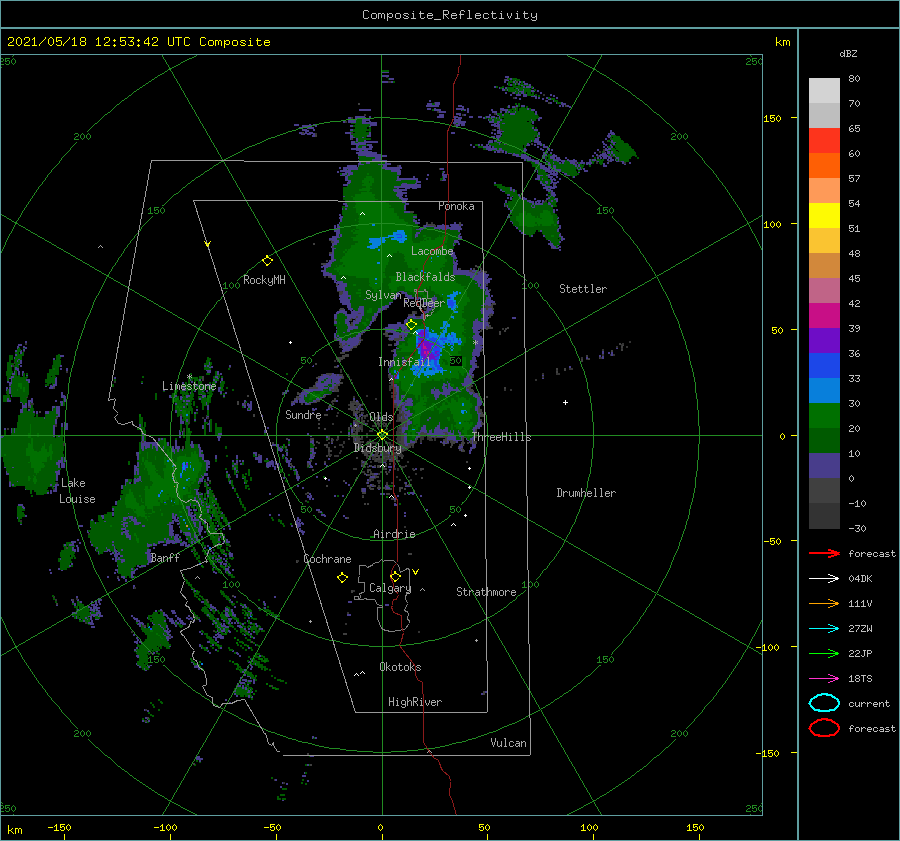Click the white plus marker east of ThreeHills

point(565,402)
